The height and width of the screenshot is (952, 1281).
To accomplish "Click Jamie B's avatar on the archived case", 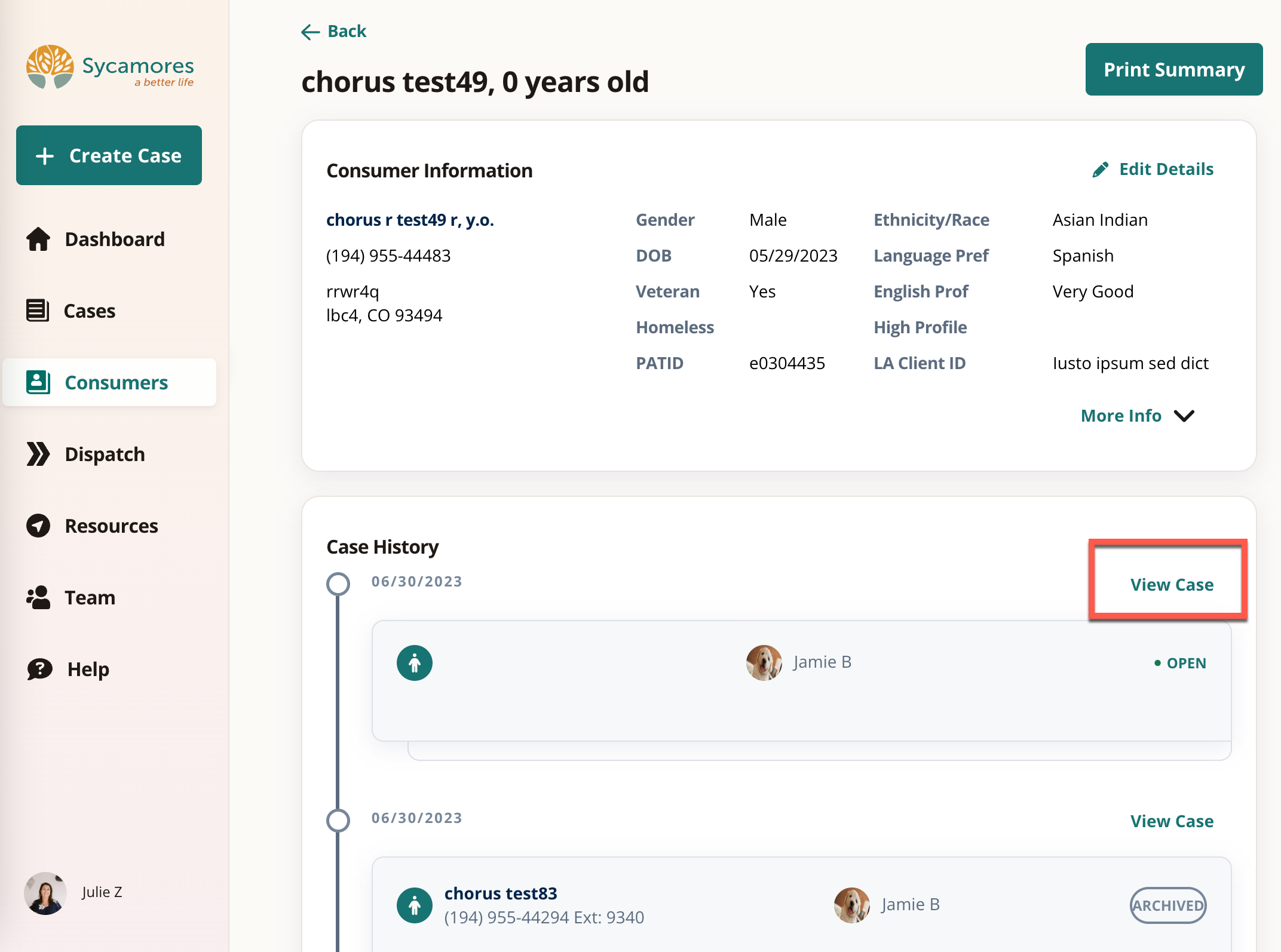I will click(852, 905).
